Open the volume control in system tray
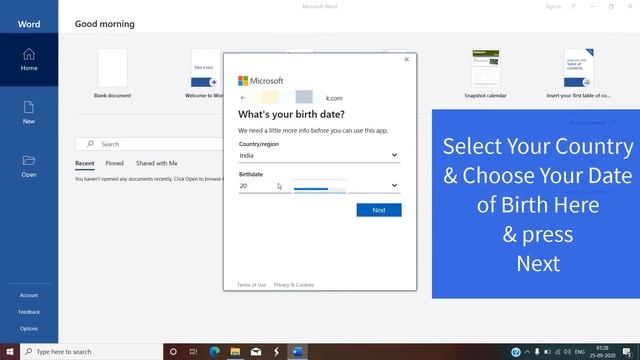Screen dimensions: 640x360 [567, 351]
